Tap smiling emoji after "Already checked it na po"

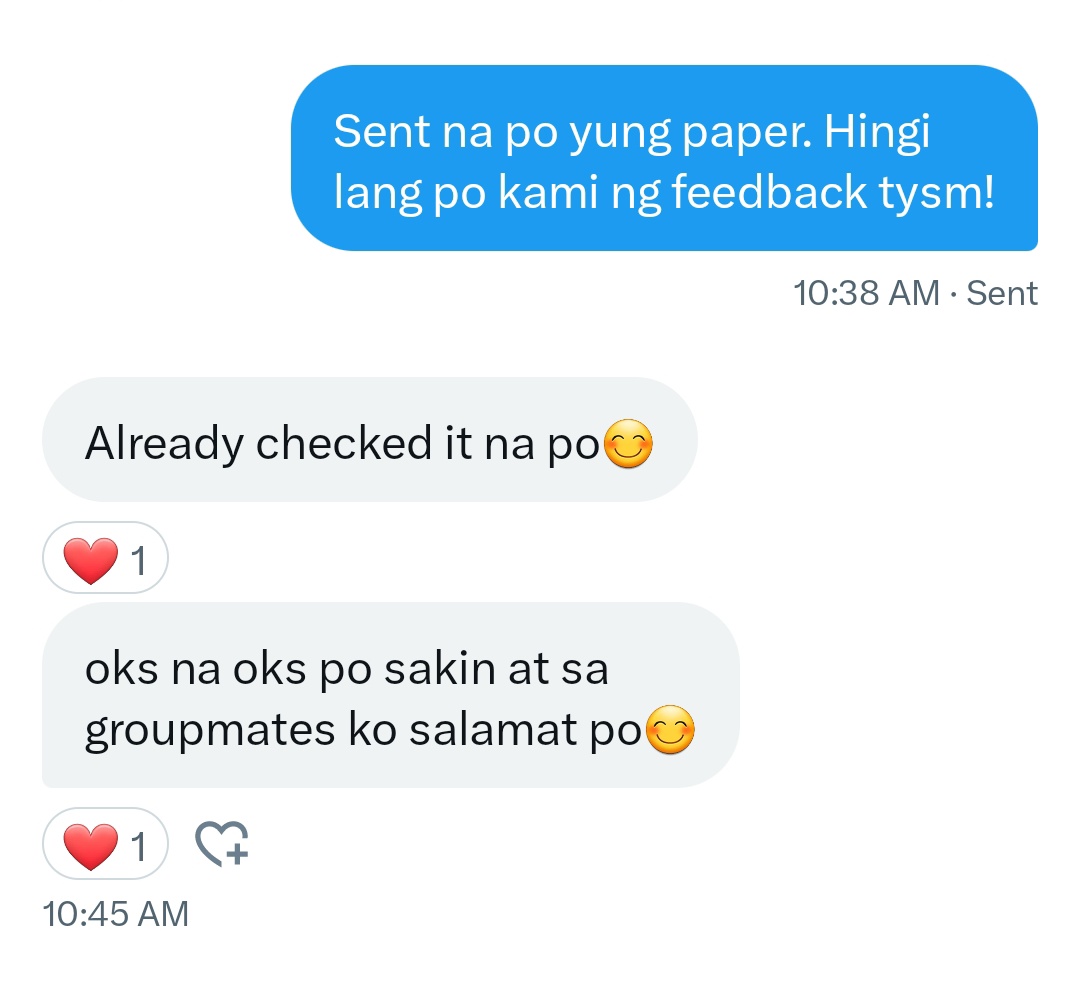[629, 444]
